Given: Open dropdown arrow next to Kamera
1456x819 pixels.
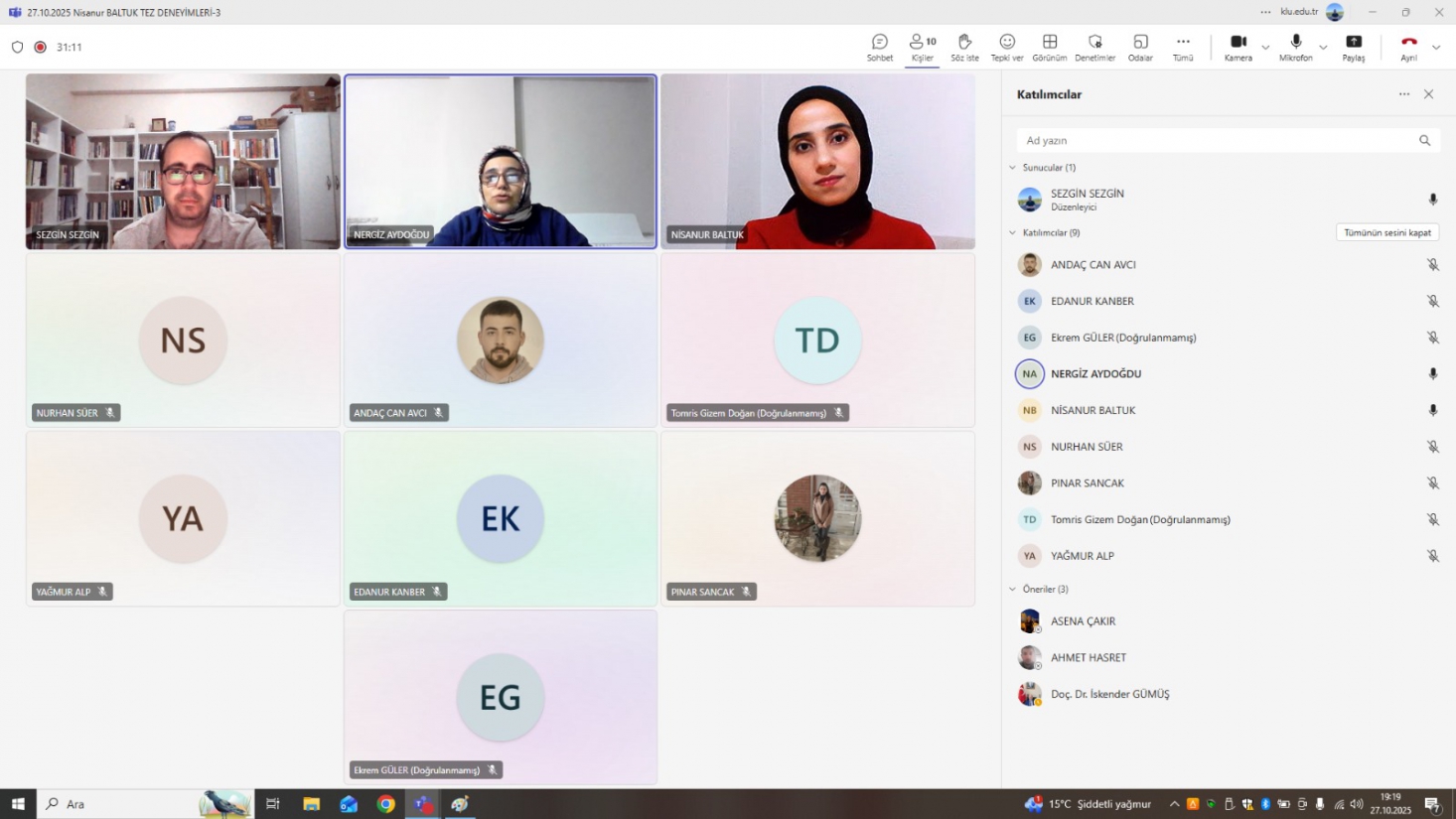Looking at the screenshot, I should click(x=1265, y=48).
